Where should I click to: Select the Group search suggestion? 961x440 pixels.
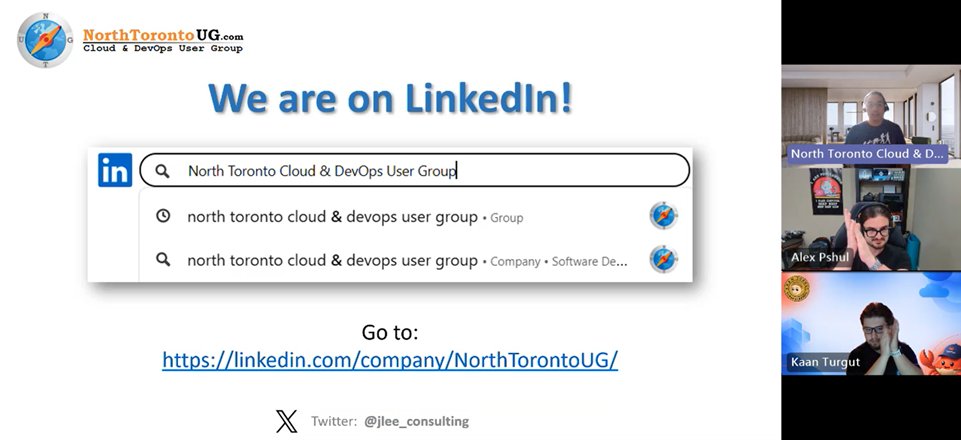click(416, 216)
